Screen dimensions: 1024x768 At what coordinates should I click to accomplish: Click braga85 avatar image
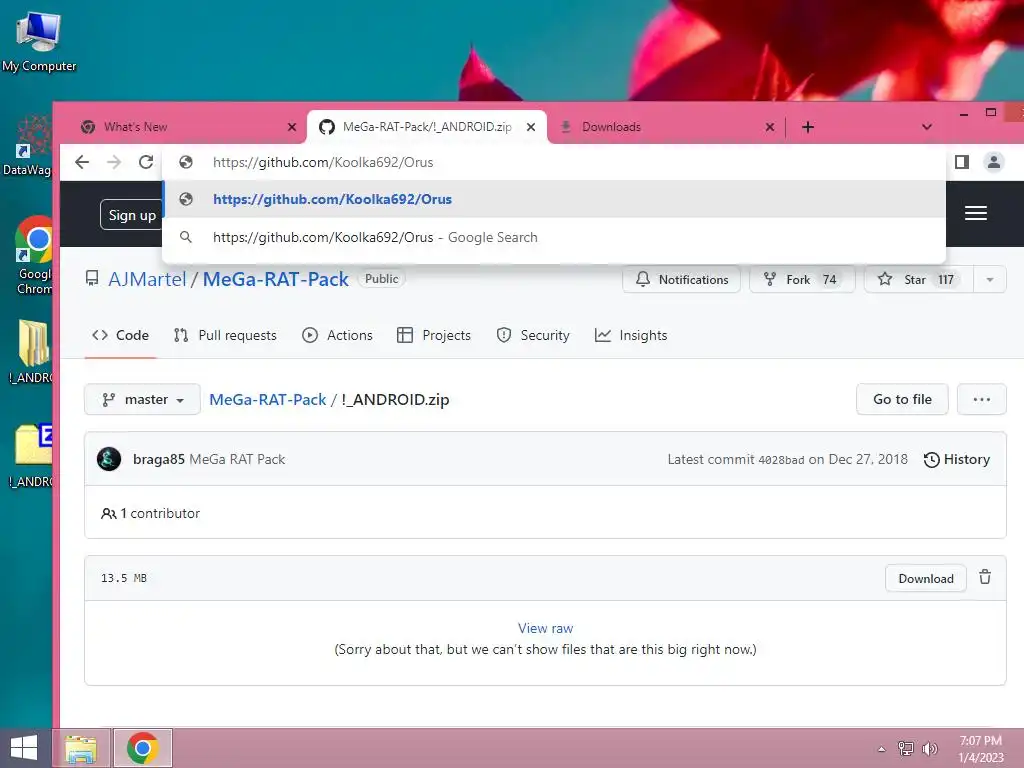[109, 459]
